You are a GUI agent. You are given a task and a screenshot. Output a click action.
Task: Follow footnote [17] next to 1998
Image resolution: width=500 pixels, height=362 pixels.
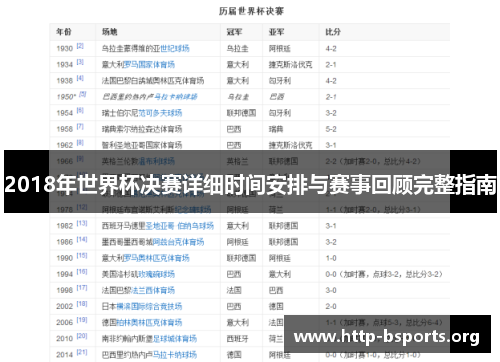pyautogui.click(x=82, y=288)
